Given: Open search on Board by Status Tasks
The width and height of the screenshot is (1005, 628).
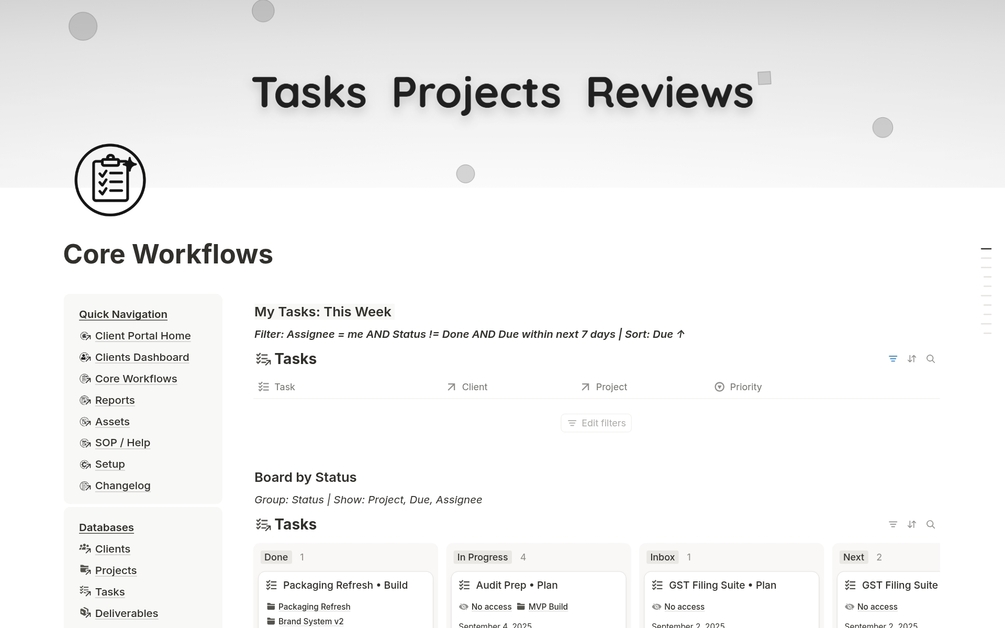Looking at the screenshot, I should coord(931,525).
